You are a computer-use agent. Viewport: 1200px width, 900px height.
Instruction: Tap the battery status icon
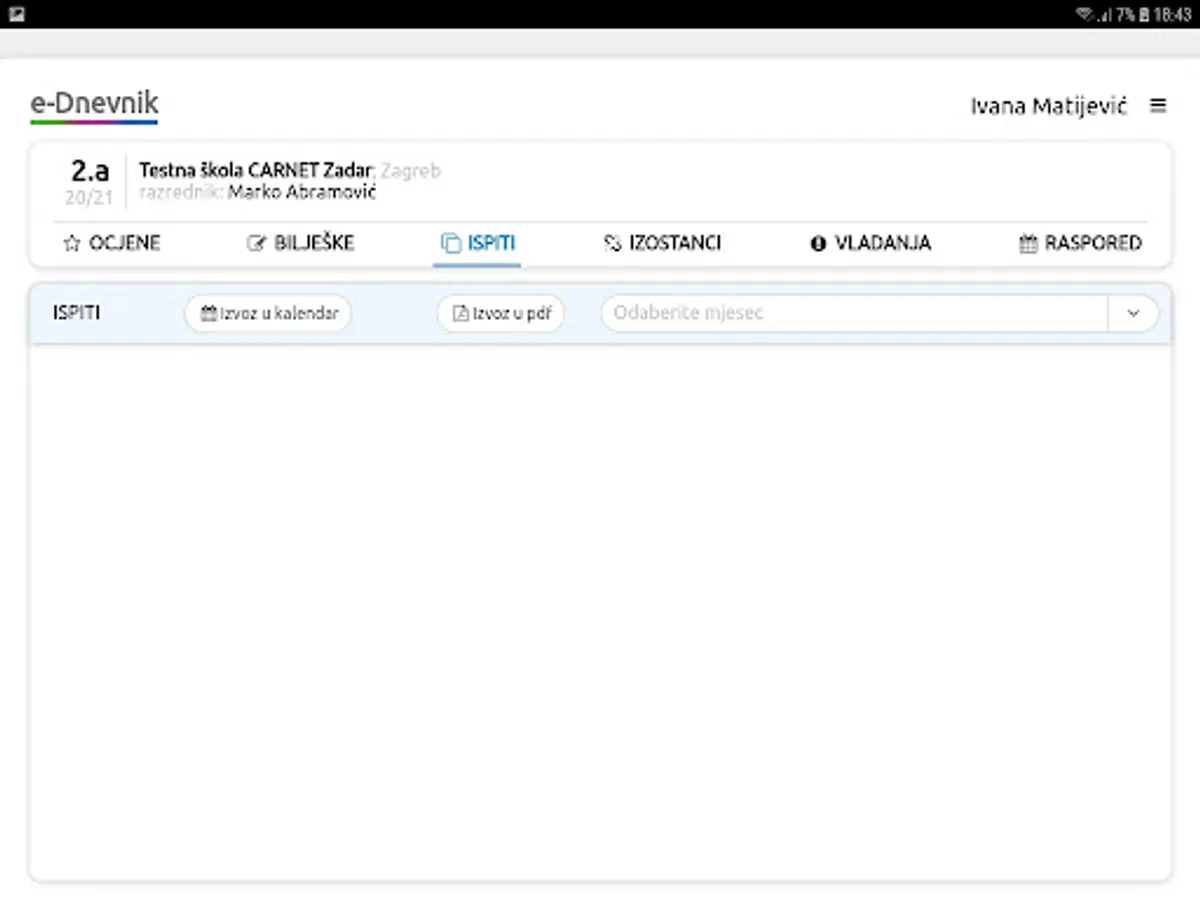point(1145,15)
